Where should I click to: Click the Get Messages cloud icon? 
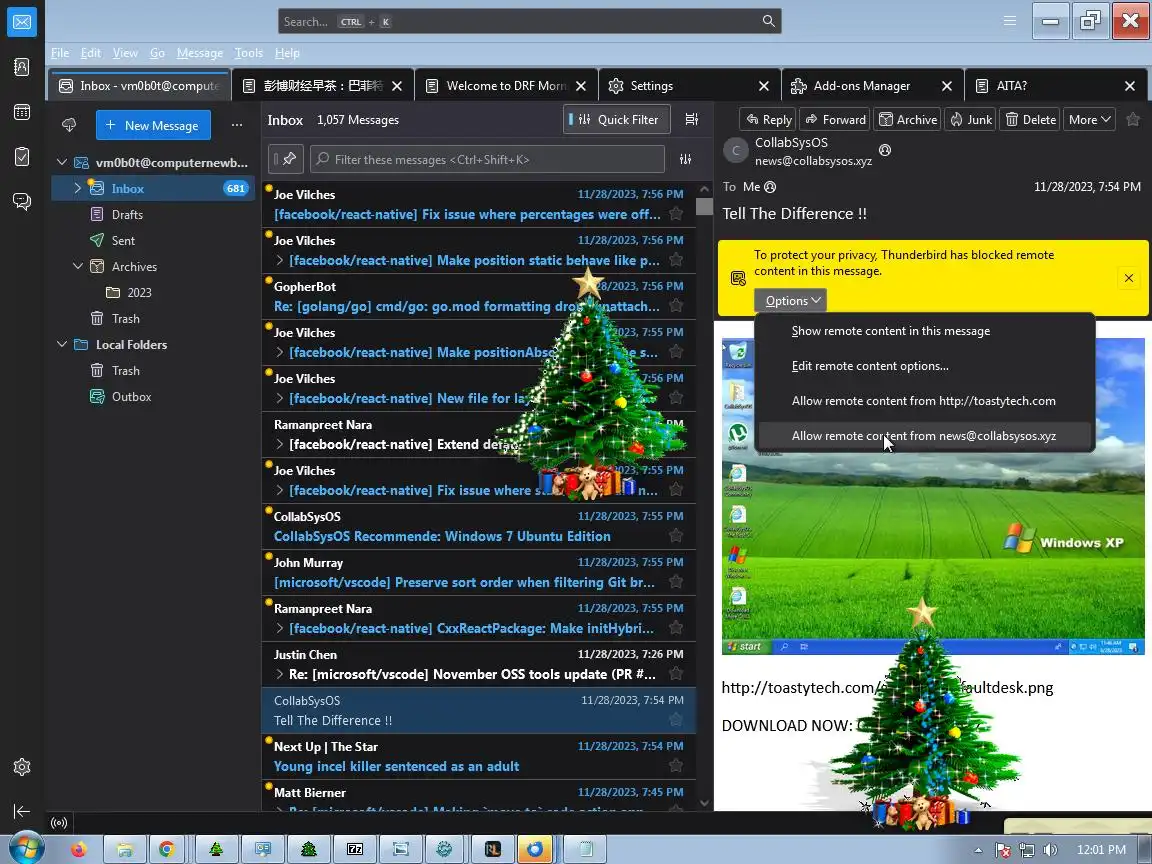point(69,125)
